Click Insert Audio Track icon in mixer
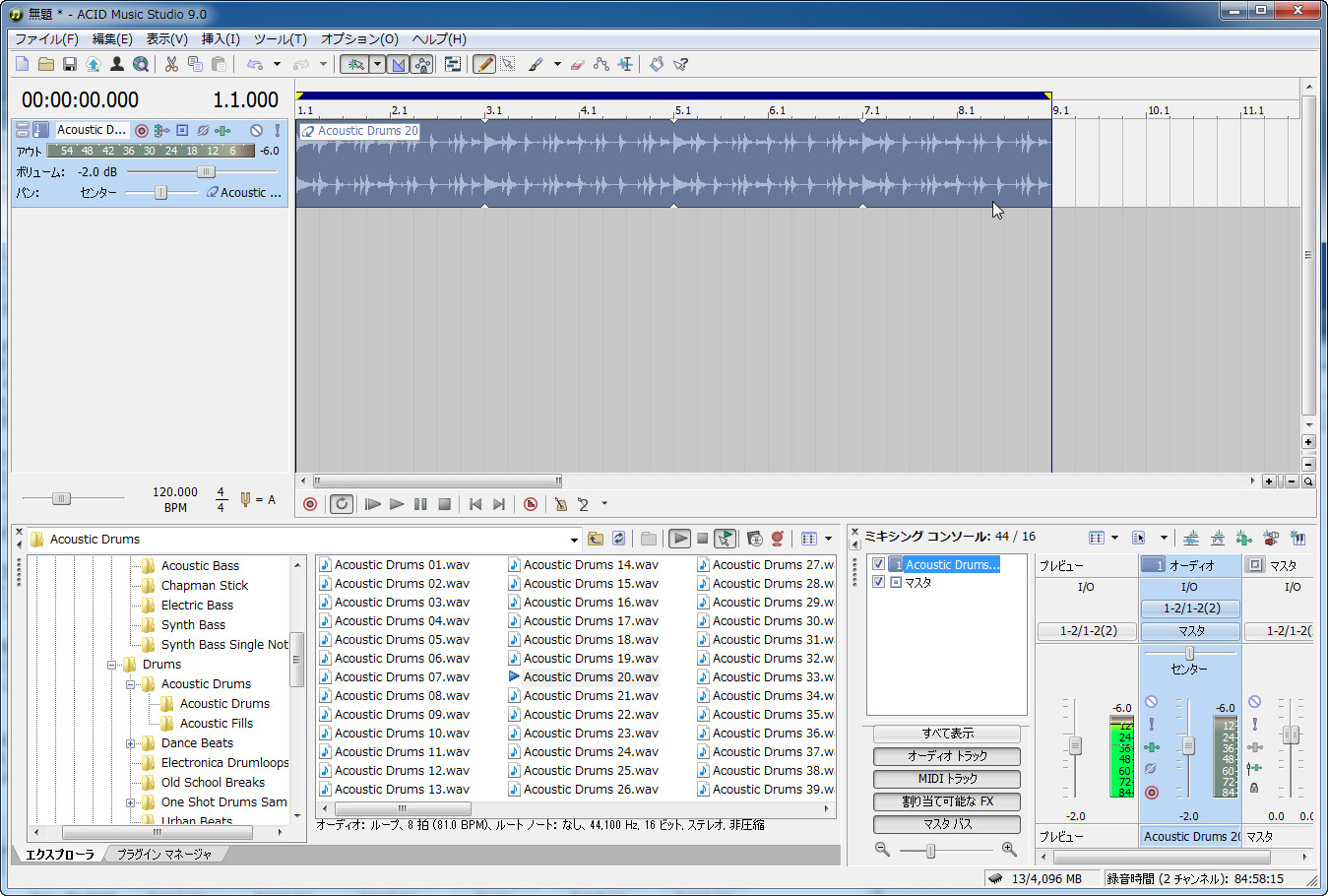Screen dimensions: 1328x896 [x=1191, y=538]
